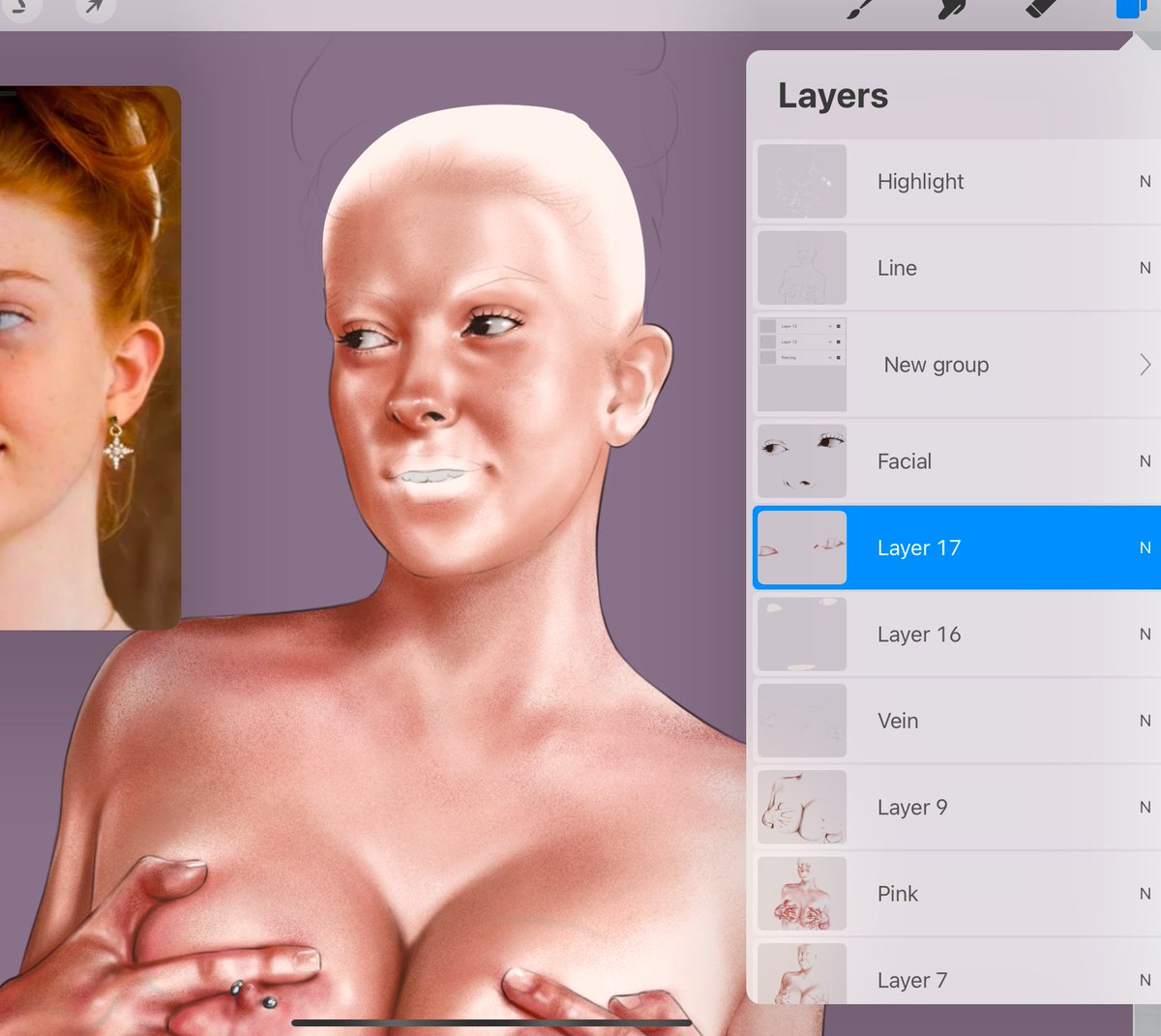Select the Vein layer

click(967, 721)
